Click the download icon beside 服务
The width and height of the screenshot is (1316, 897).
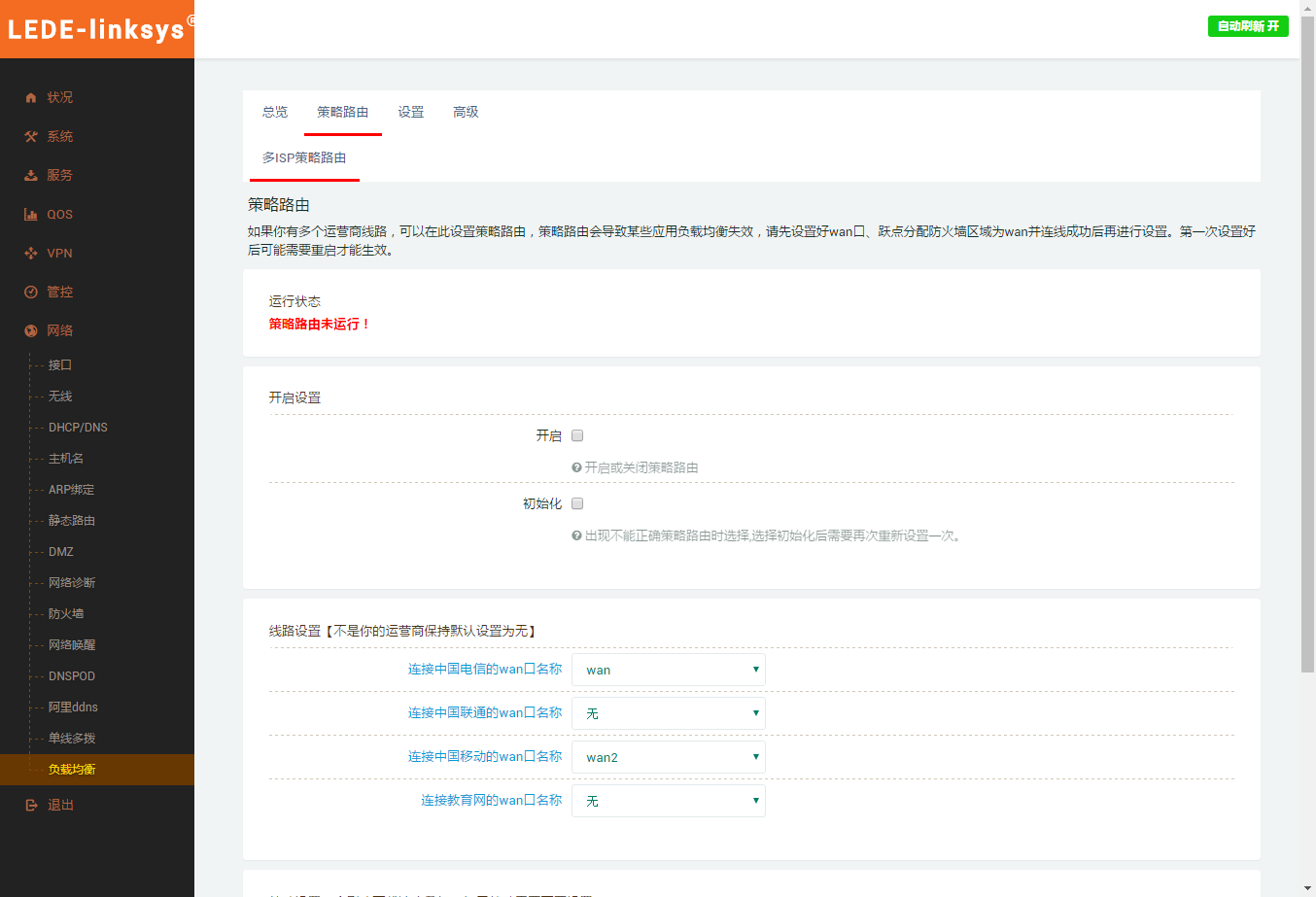click(31, 175)
